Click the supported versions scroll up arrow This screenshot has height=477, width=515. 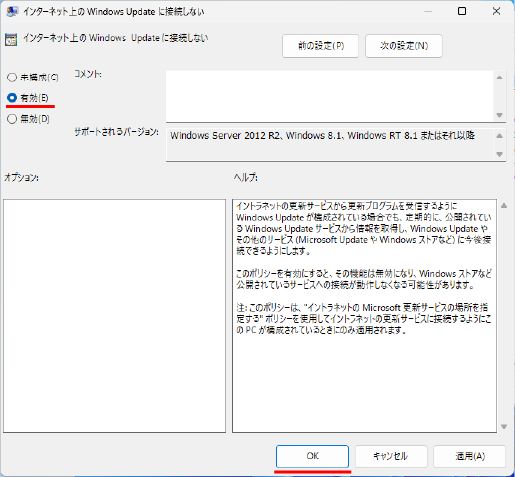[499, 136]
